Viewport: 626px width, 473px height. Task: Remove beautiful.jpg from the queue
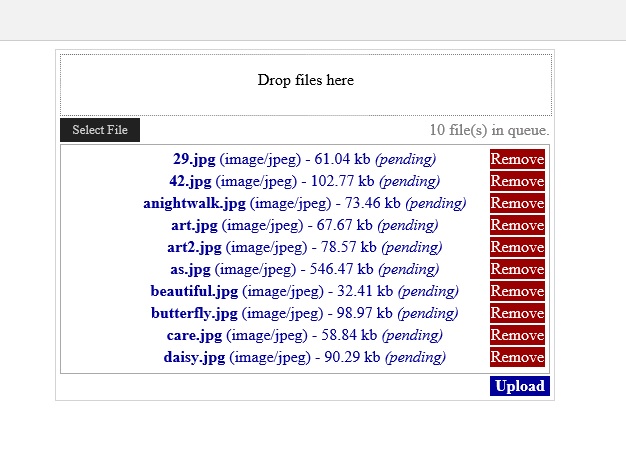[x=517, y=291]
